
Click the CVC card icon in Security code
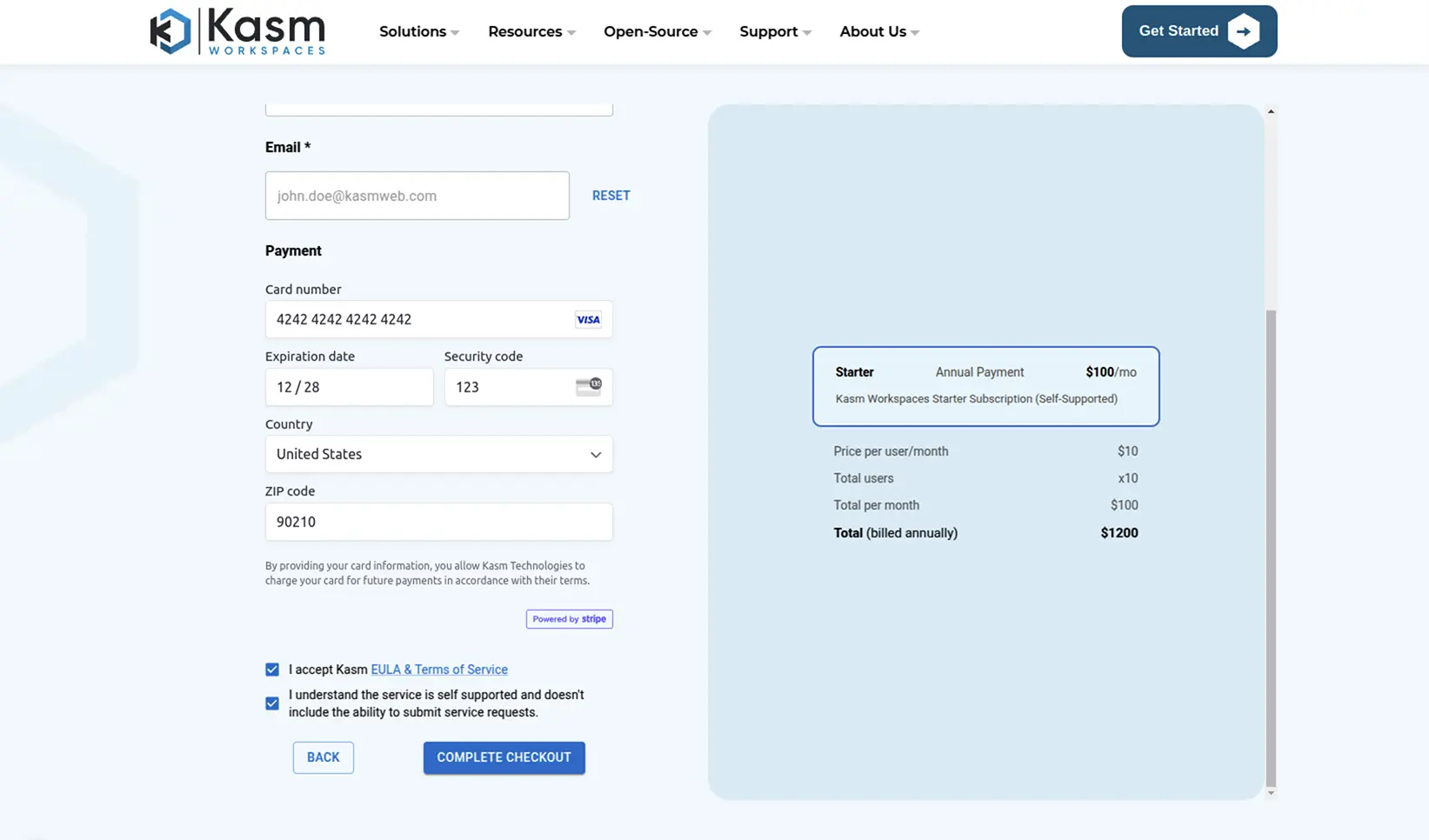point(589,387)
